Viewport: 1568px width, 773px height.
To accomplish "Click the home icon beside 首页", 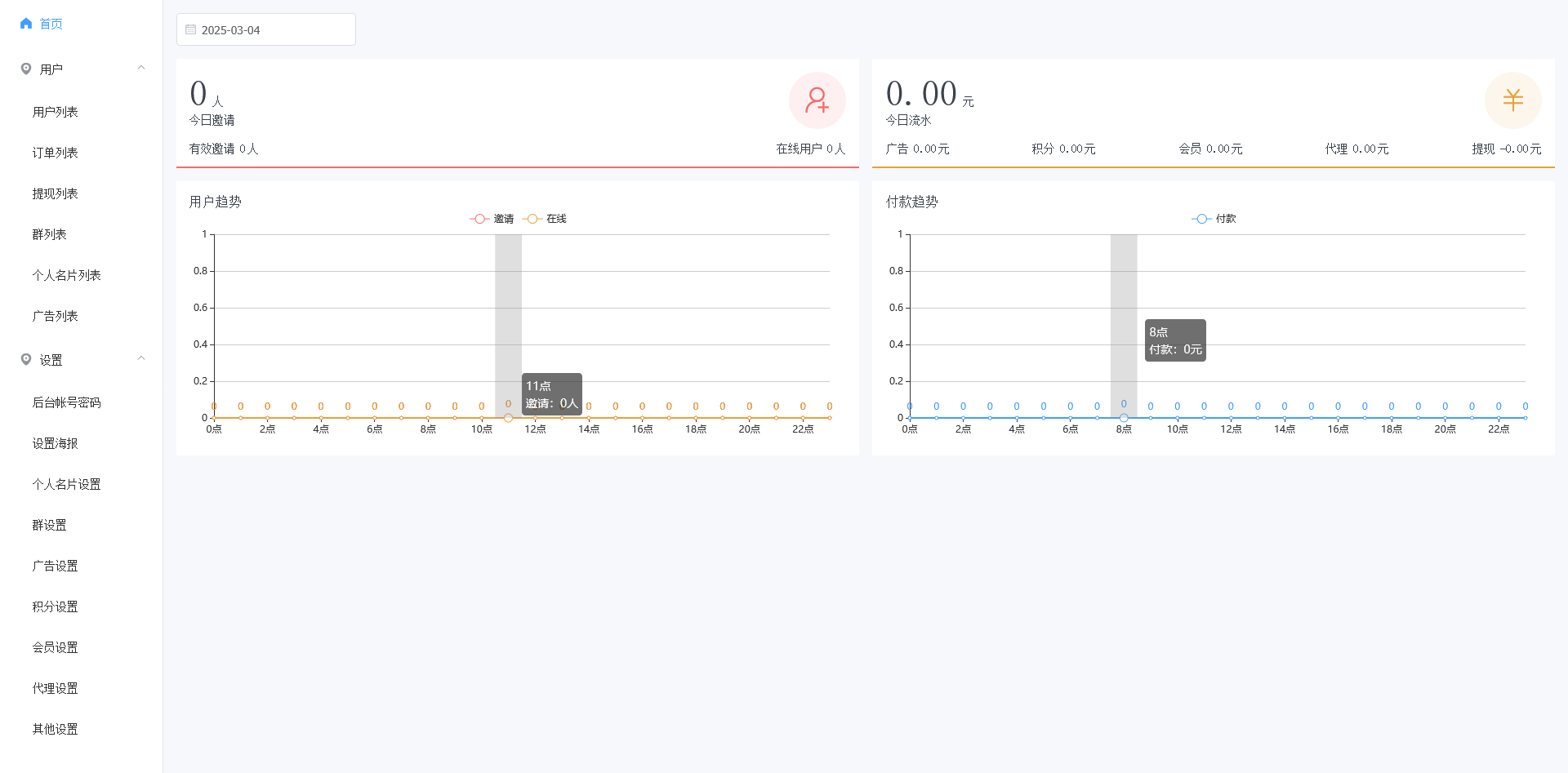I will tap(26, 24).
